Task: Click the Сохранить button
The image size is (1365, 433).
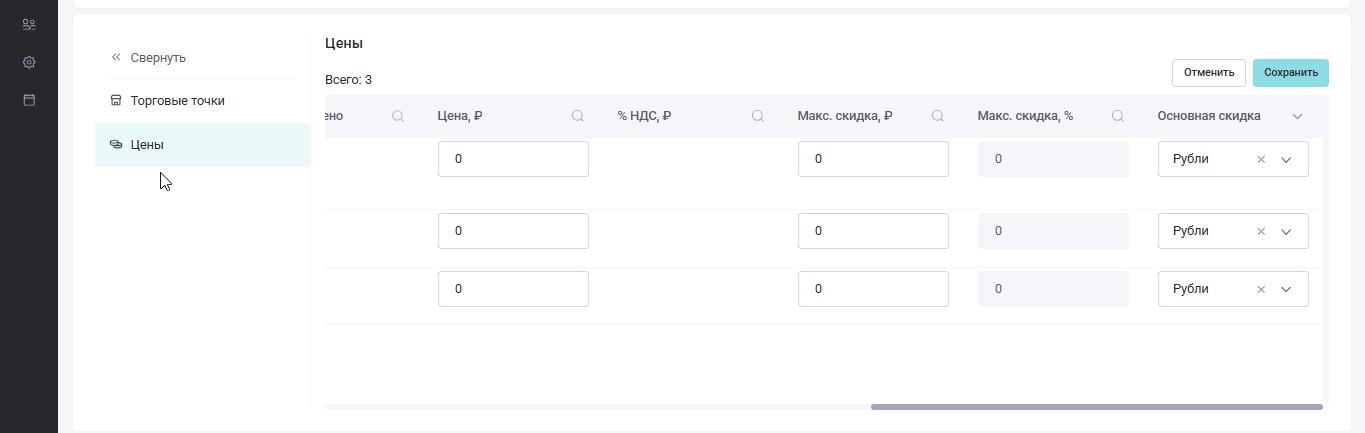Action: coord(1290,72)
